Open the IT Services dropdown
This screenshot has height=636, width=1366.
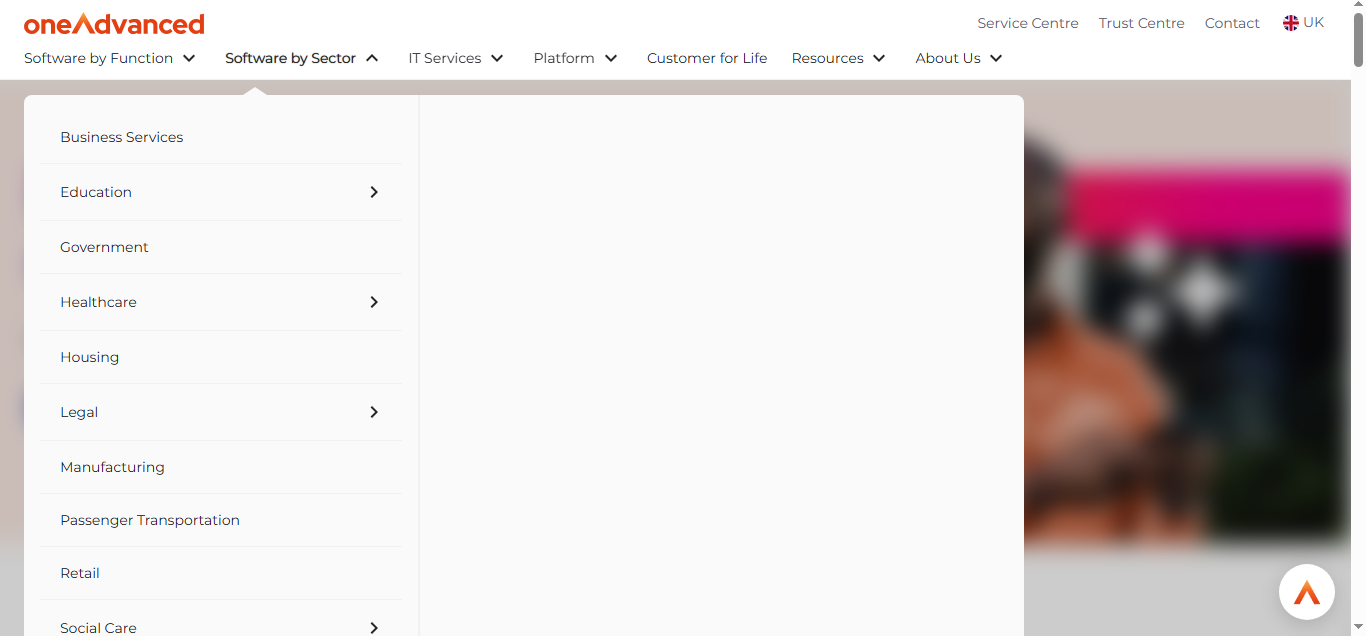tap(455, 58)
